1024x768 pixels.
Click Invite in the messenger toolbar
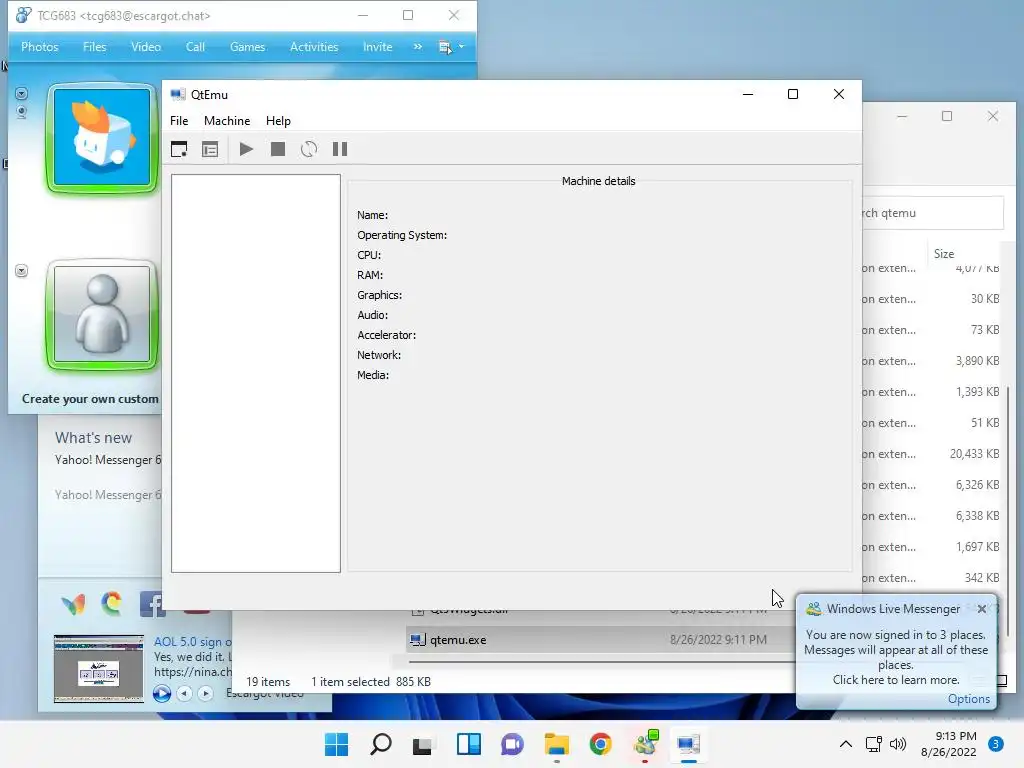pos(377,47)
